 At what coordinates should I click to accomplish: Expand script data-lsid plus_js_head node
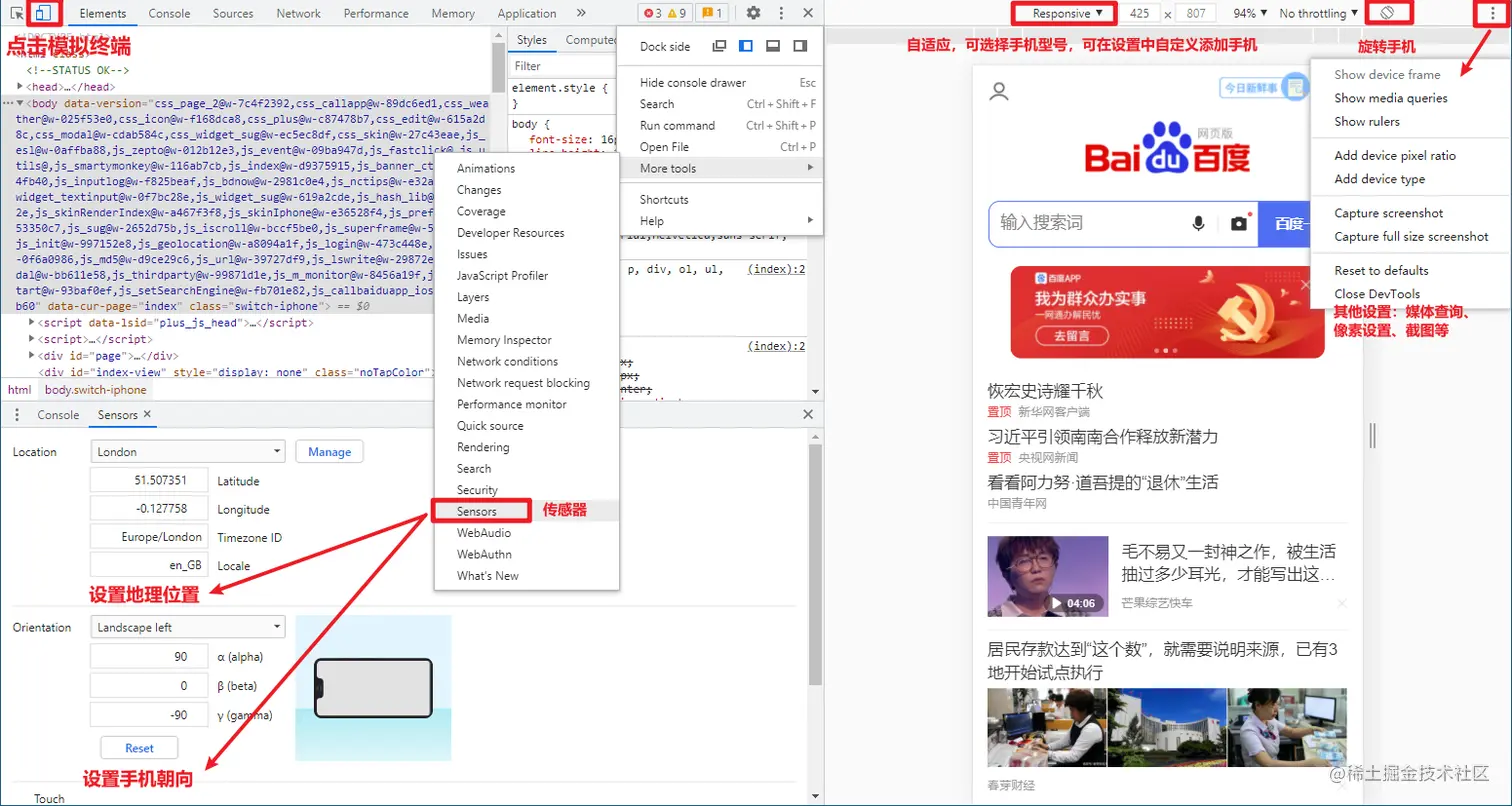[x=32, y=323]
